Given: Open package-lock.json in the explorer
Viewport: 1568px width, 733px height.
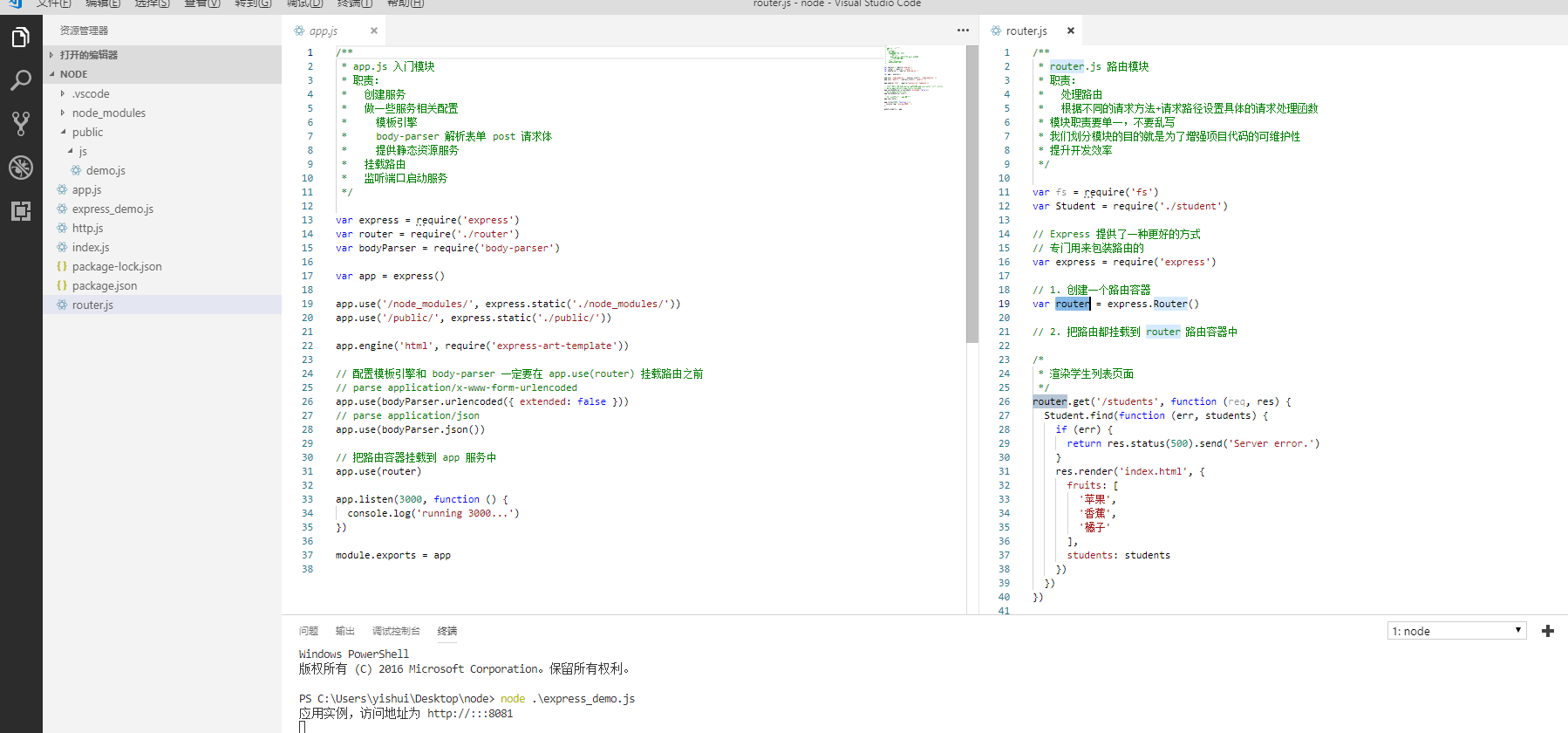Looking at the screenshot, I should pyautogui.click(x=162, y=266).
